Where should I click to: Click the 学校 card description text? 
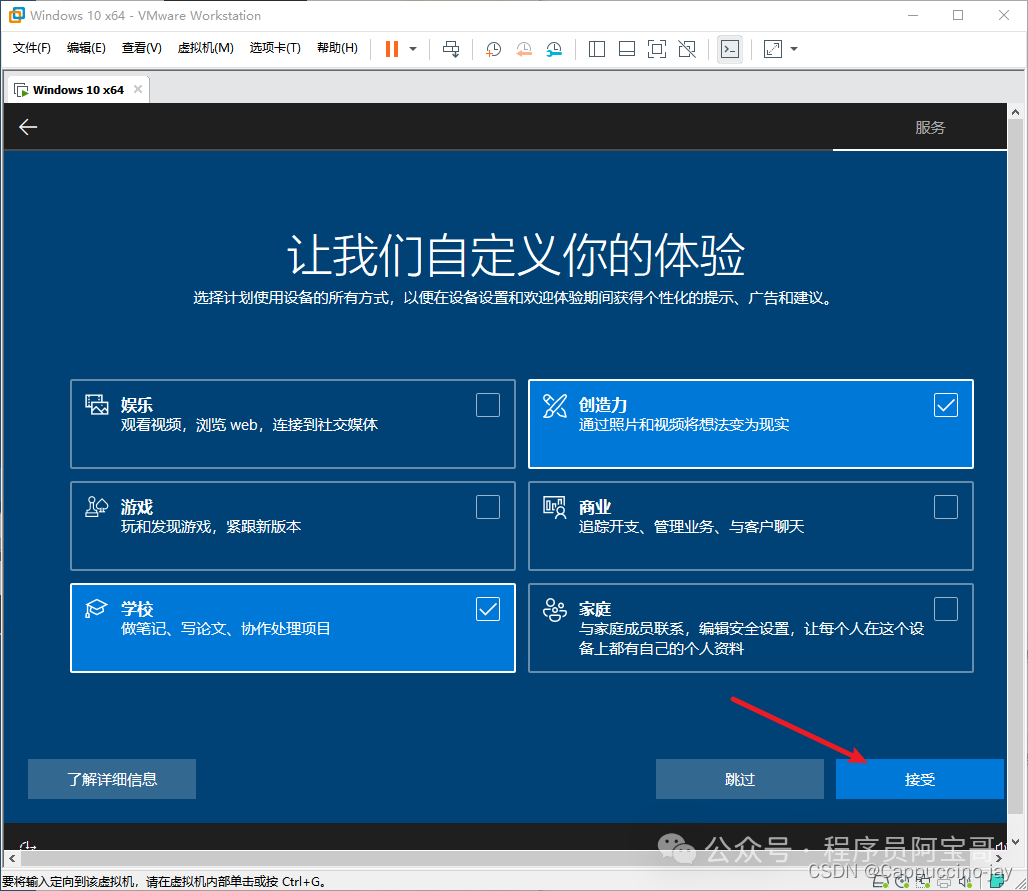(226, 629)
